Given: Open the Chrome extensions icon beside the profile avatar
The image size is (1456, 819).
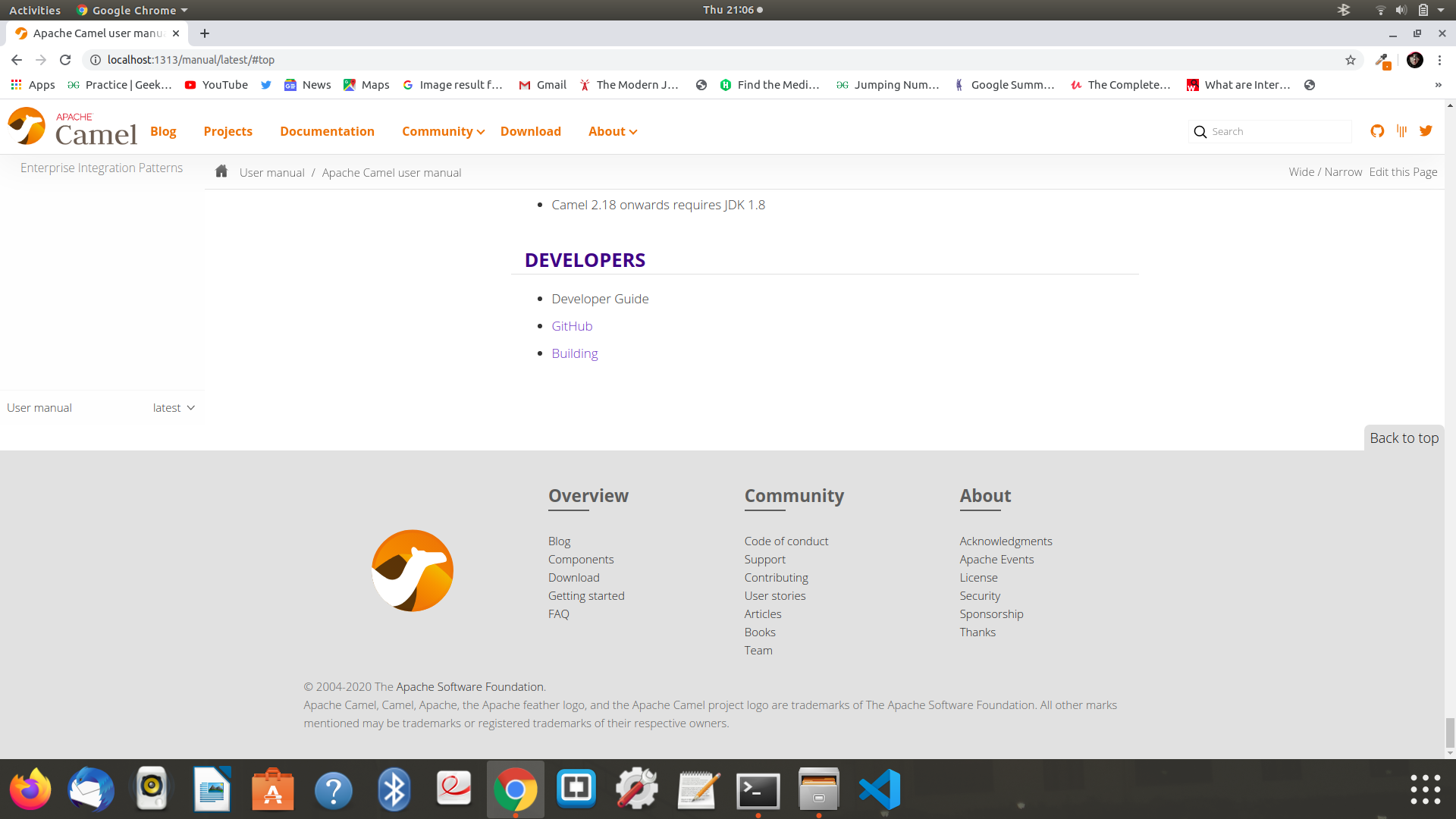Looking at the screenshot, I should click(1382, 60).
